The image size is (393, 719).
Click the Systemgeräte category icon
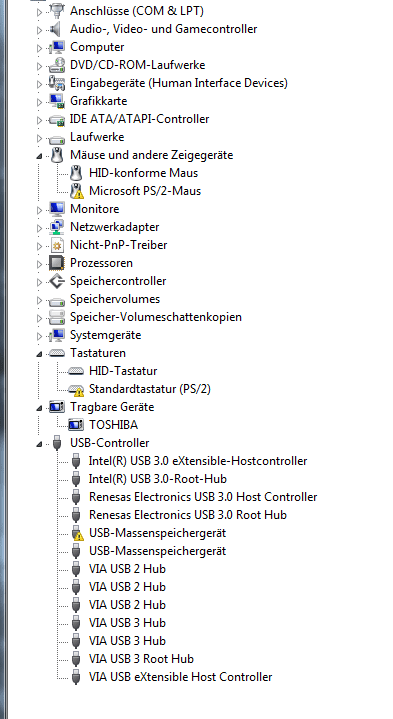pos(57,335)
